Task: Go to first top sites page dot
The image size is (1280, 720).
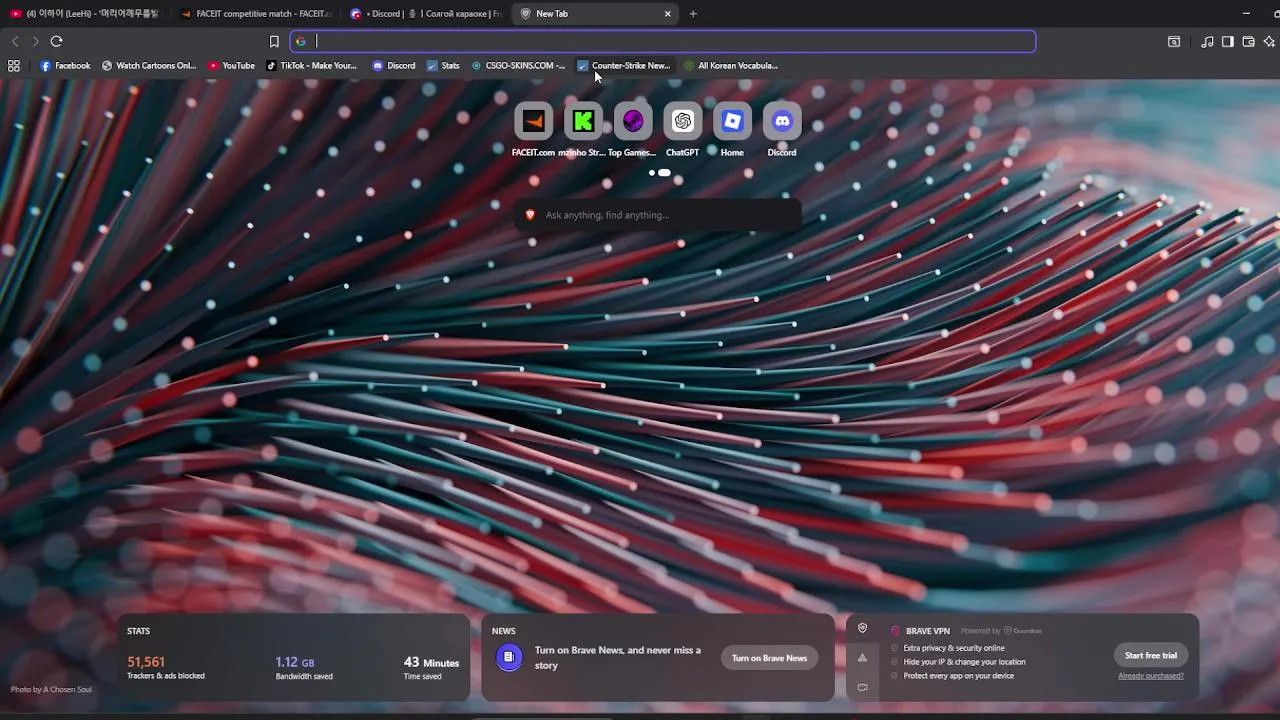Action: [652, 173]
